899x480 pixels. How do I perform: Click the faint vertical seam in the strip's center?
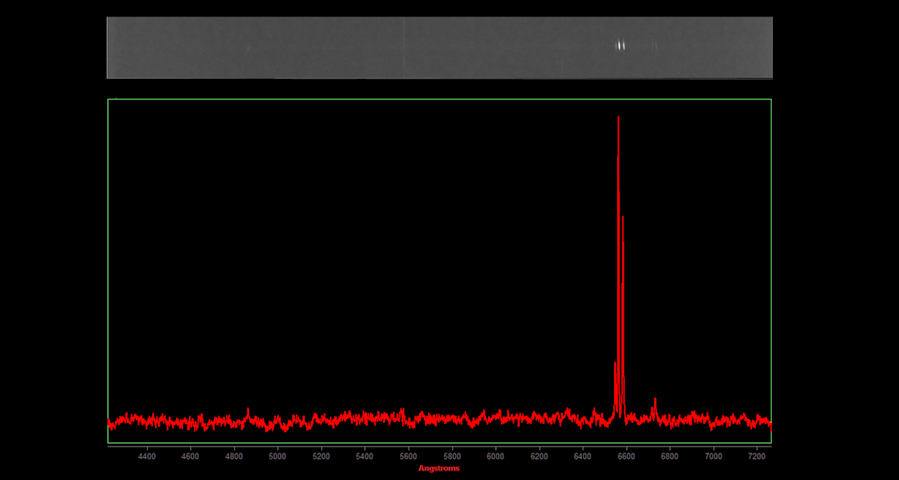[403, 47]
